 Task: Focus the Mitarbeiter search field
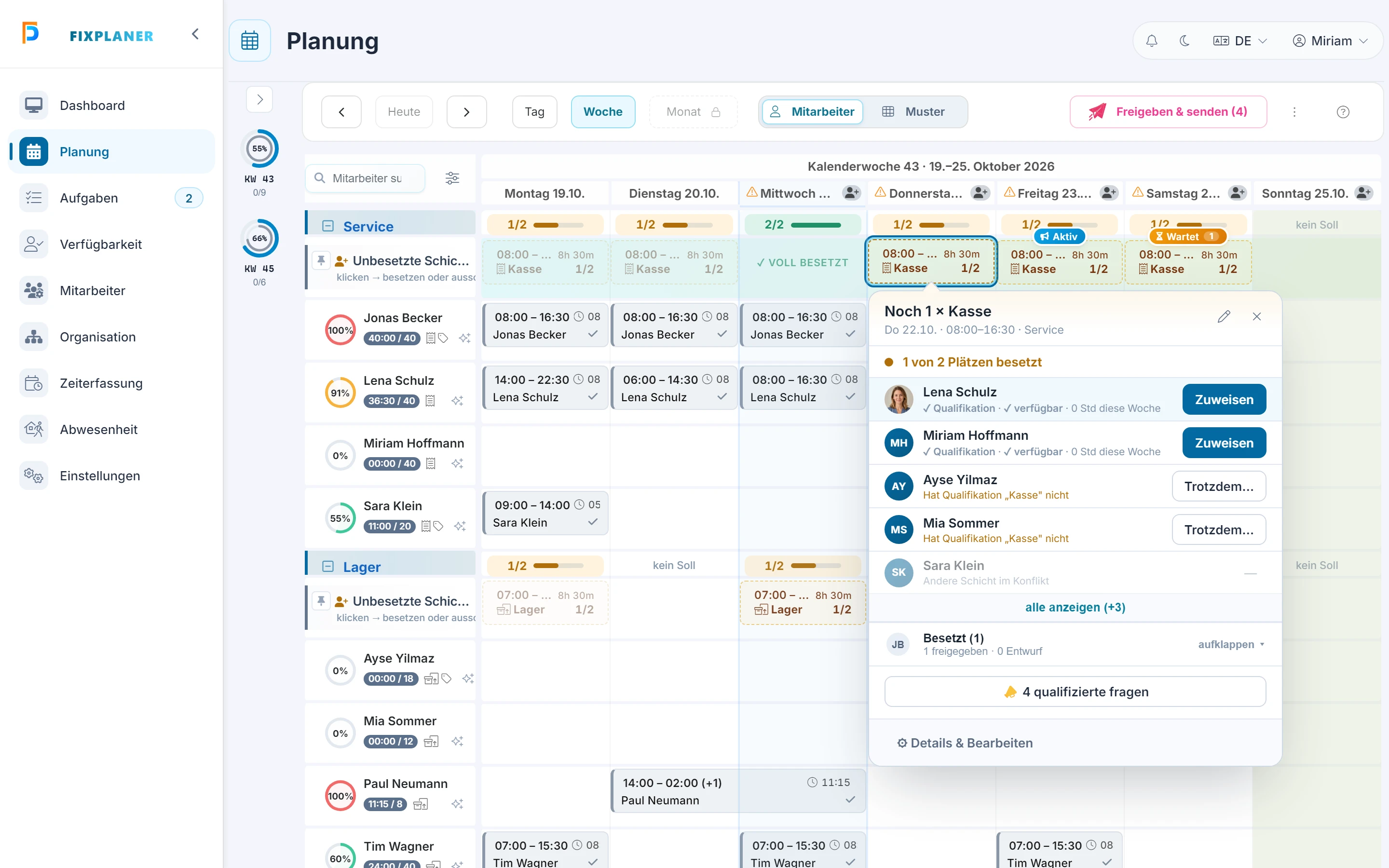click(366, 178)
